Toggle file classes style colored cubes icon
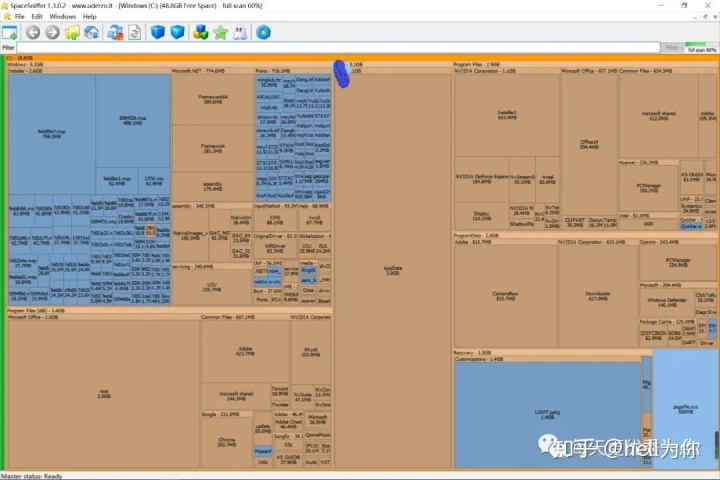This screenshot has height=480, width=720. [201, 32]
